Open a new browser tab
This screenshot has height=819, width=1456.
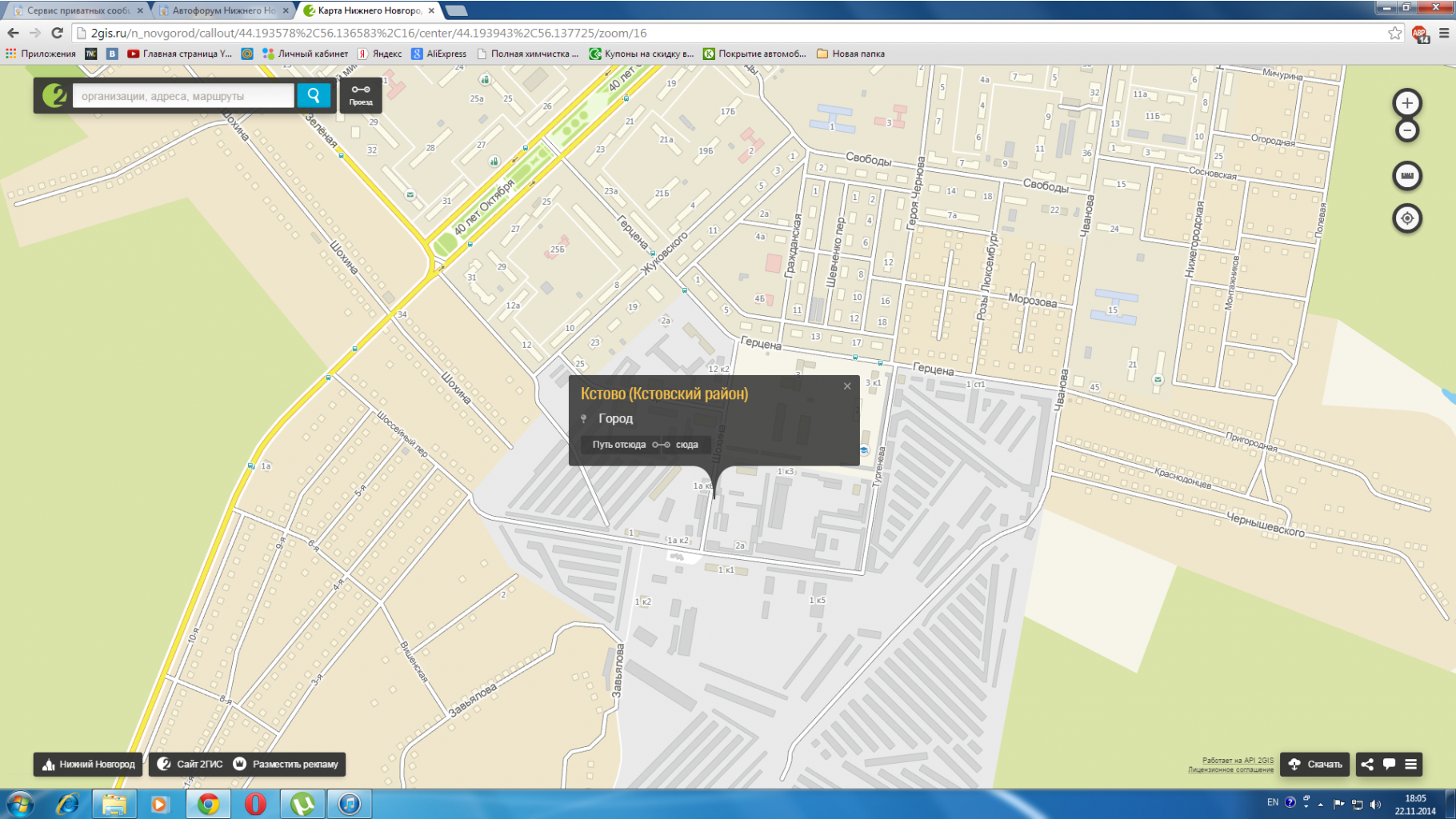456,10
